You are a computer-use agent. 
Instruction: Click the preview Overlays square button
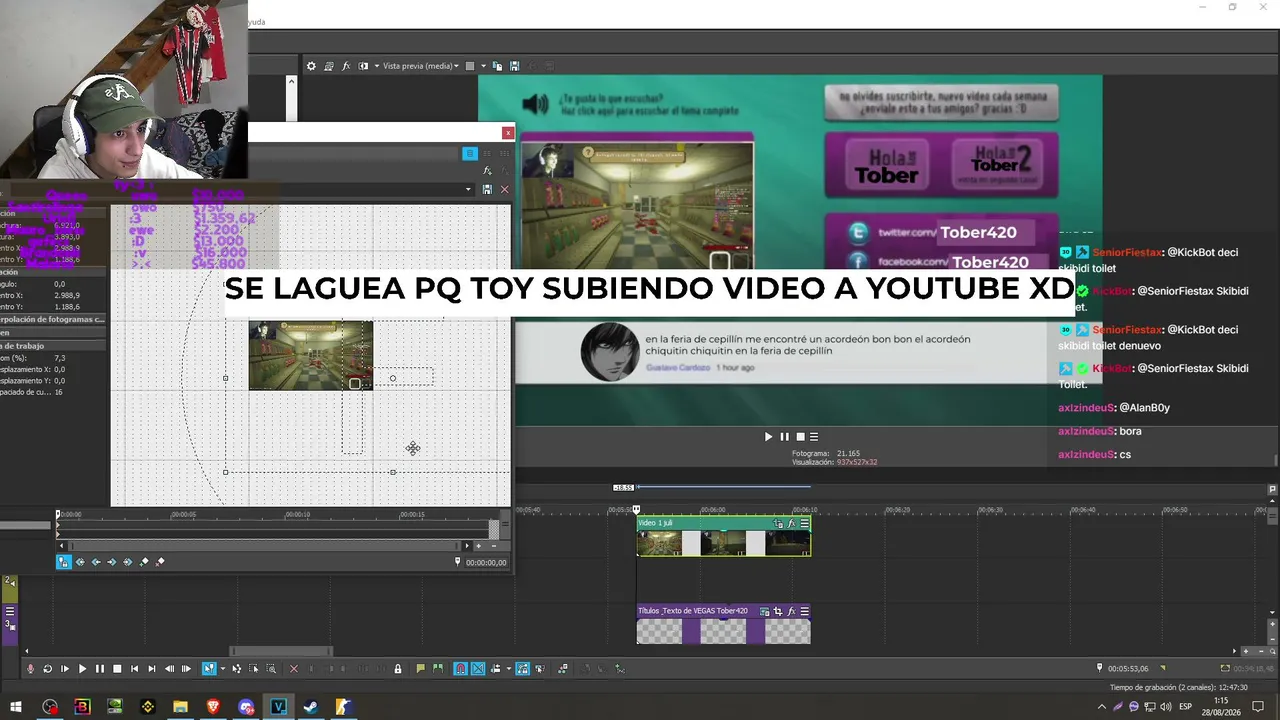(x=470, y=66)
